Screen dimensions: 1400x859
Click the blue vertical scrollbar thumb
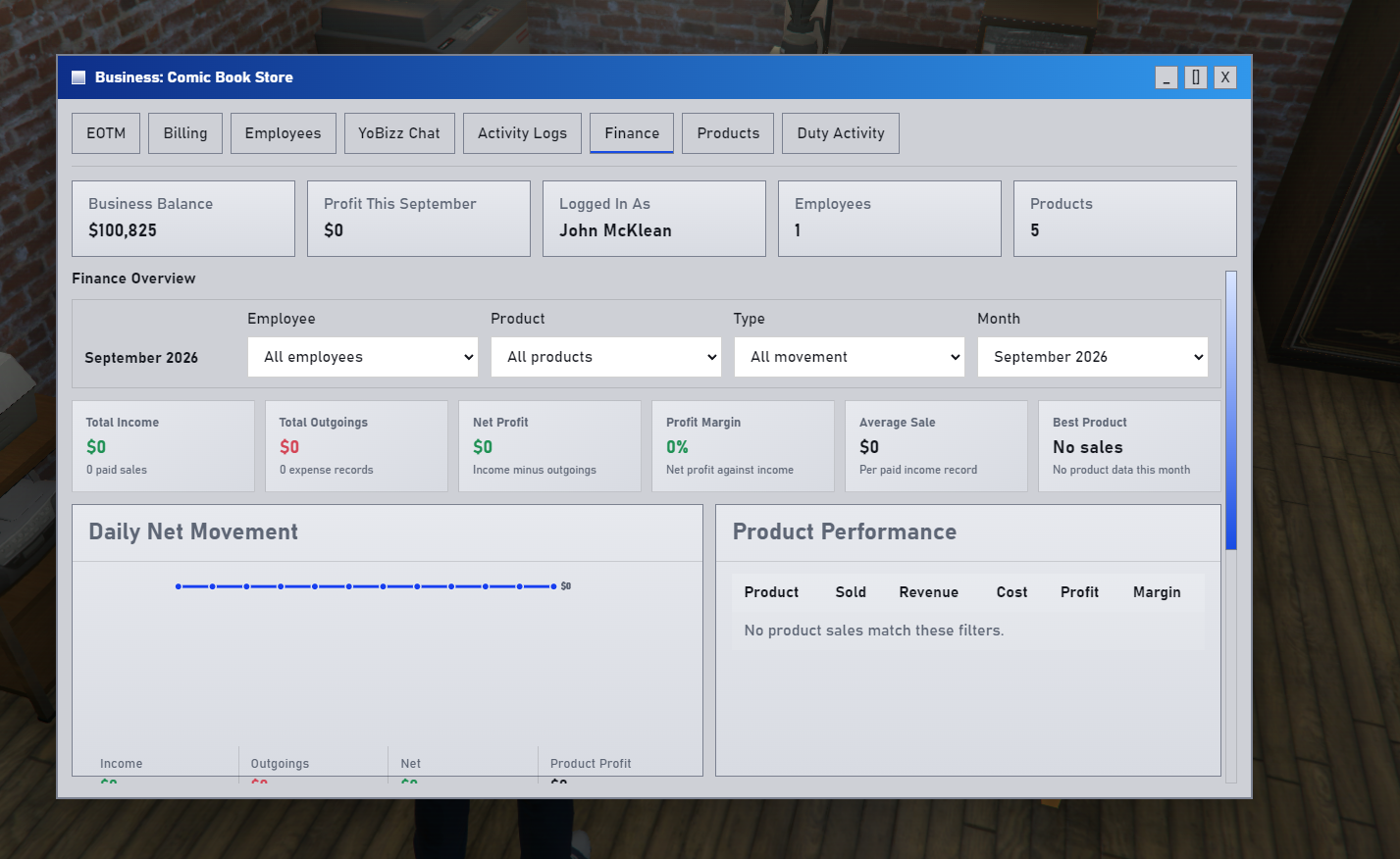1231,410
